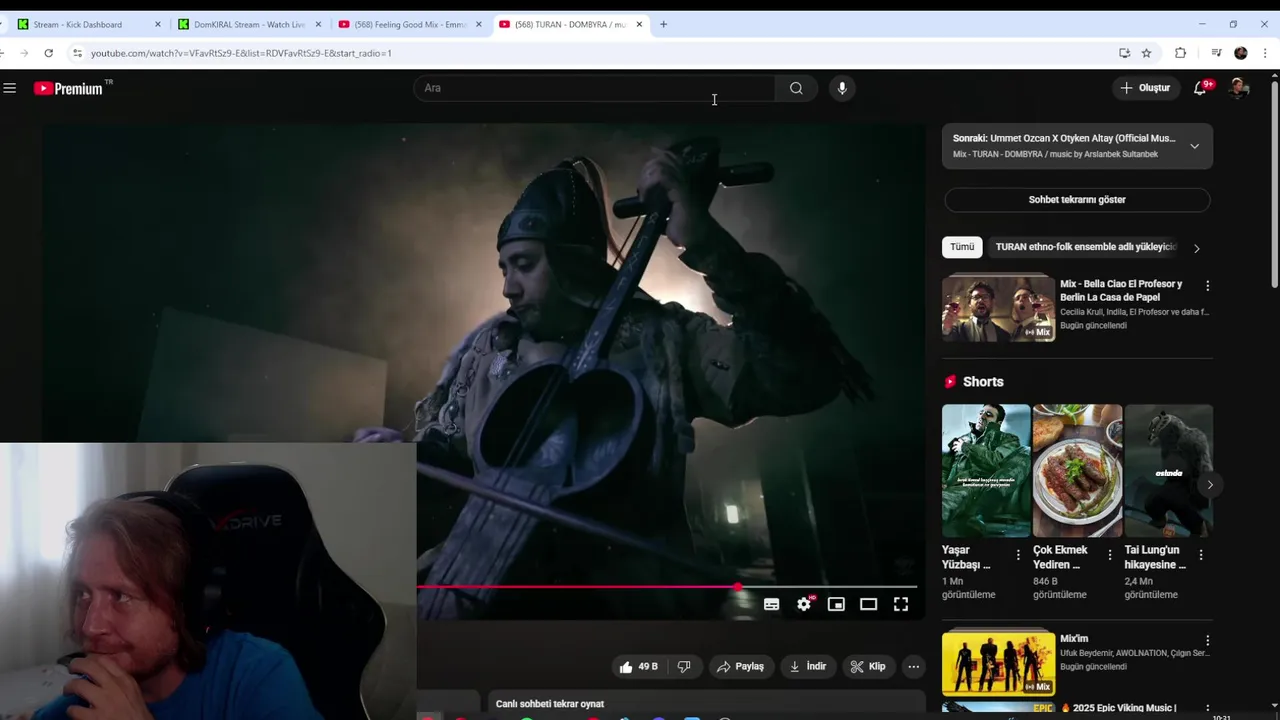This screenshot has height=720, width=1280.
Task: Open options for Yaşar Yüzbaşı short
Action: click(x=1018, y=555)
